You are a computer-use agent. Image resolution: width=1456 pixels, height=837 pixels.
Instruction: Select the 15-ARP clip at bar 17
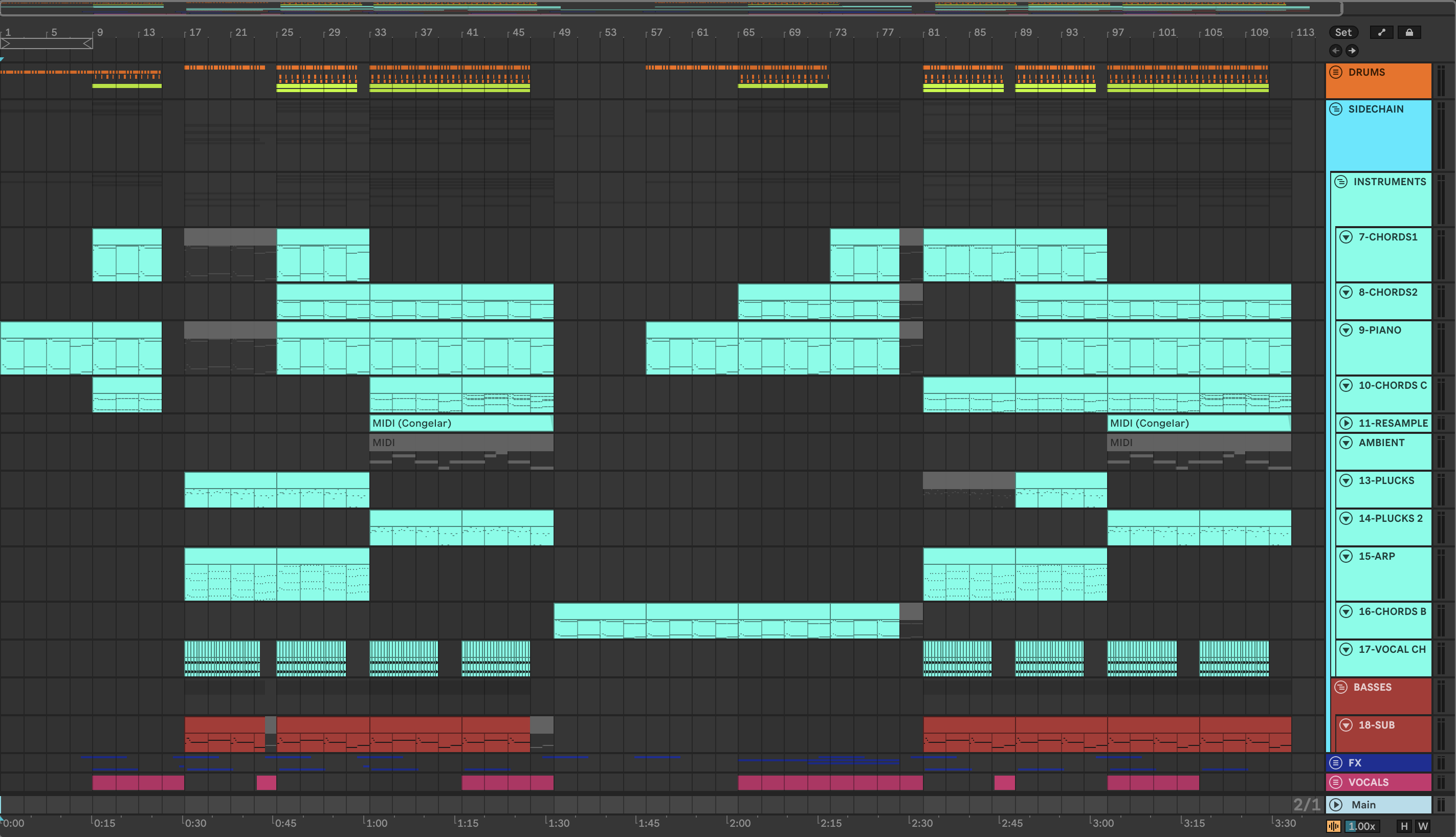point(231,575)
